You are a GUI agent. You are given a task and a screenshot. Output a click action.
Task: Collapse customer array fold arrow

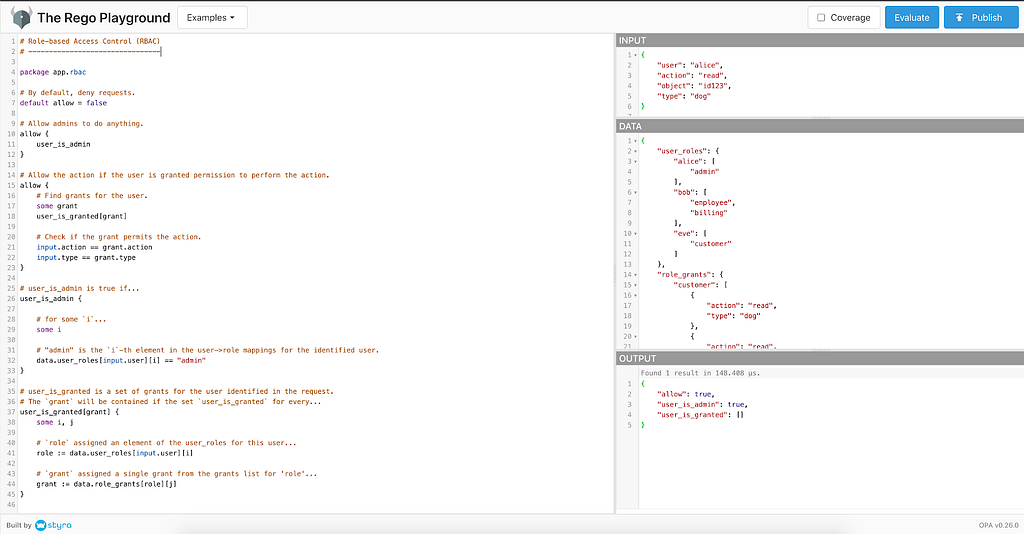click(635, 285)
